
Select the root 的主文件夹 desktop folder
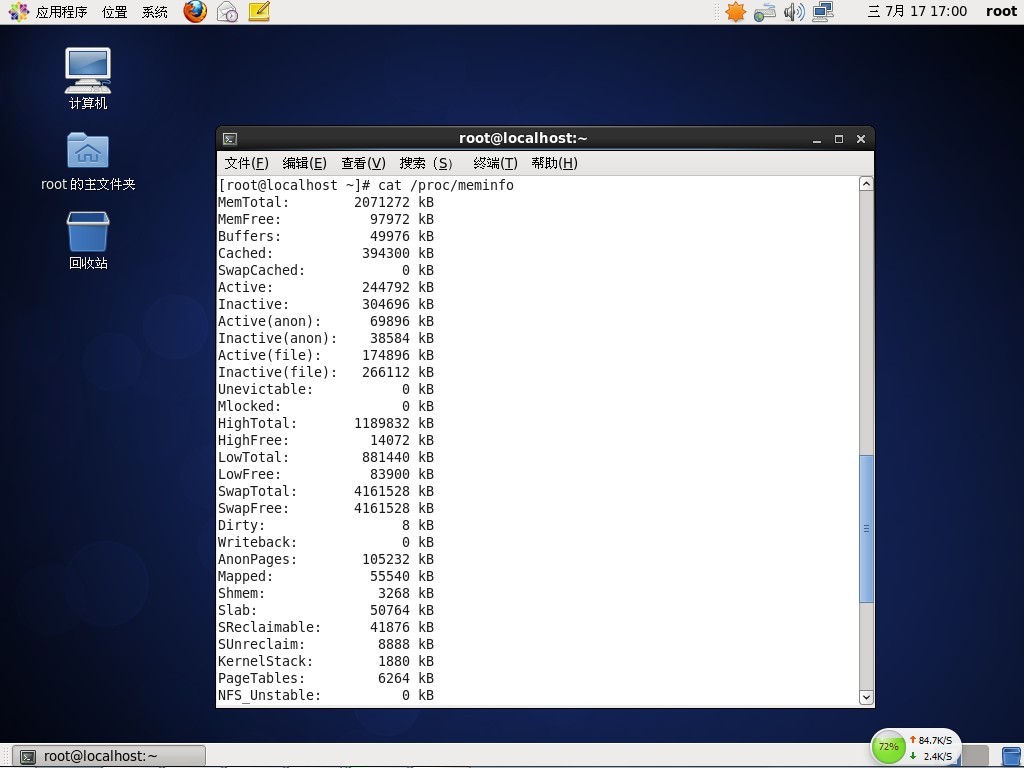88,161
